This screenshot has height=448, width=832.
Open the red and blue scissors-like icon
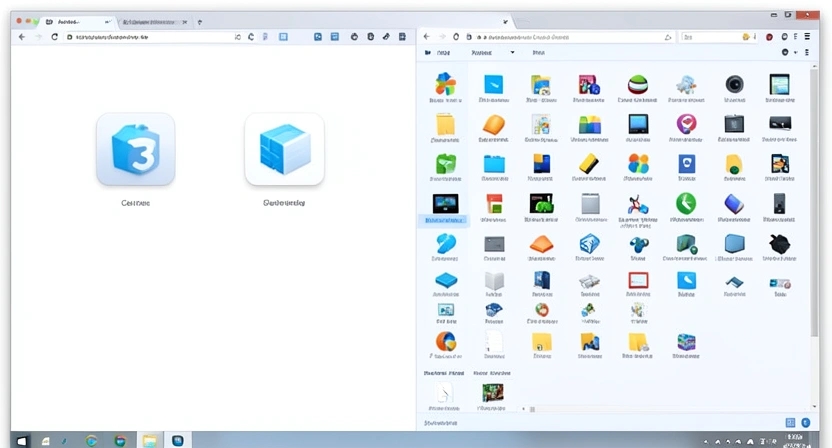click(638, 204)
